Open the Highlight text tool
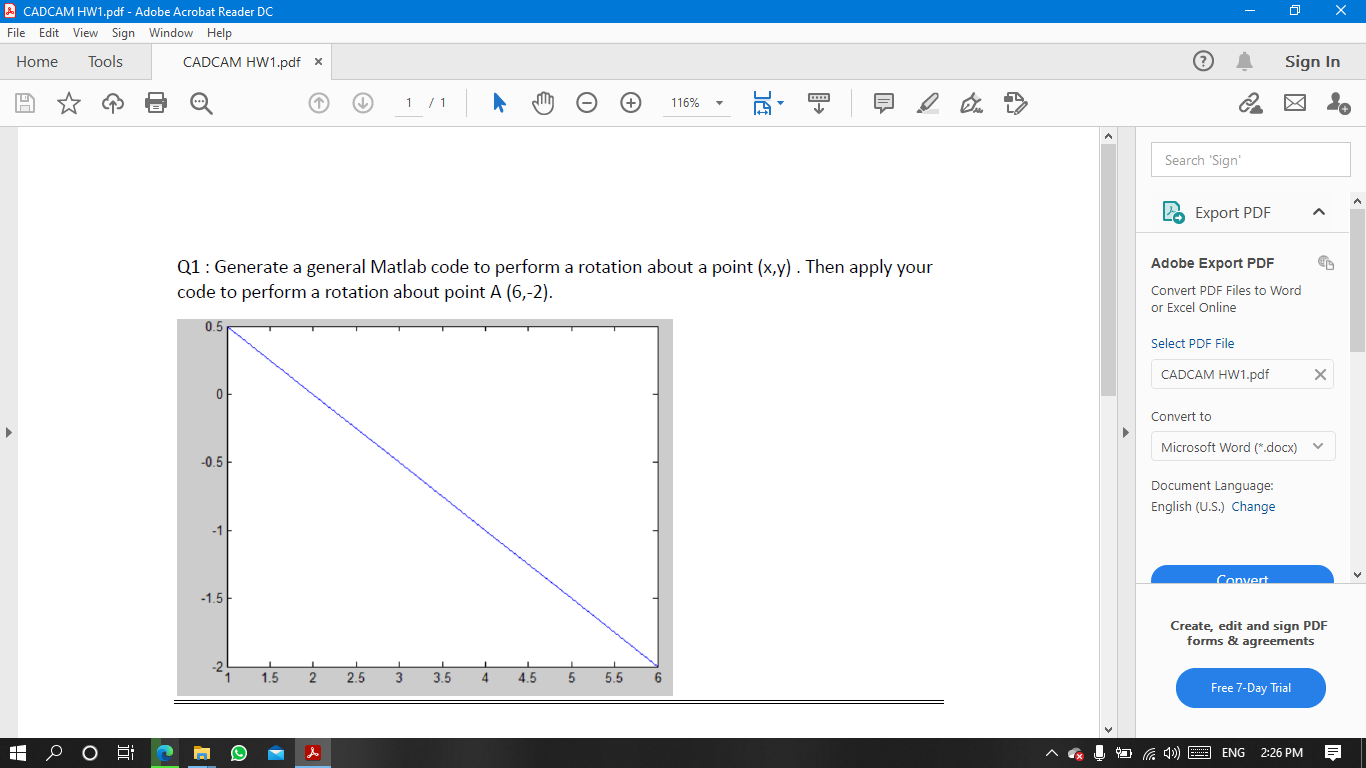The height and width of the screenshot is (768, 1366). (x=926, y=103)
